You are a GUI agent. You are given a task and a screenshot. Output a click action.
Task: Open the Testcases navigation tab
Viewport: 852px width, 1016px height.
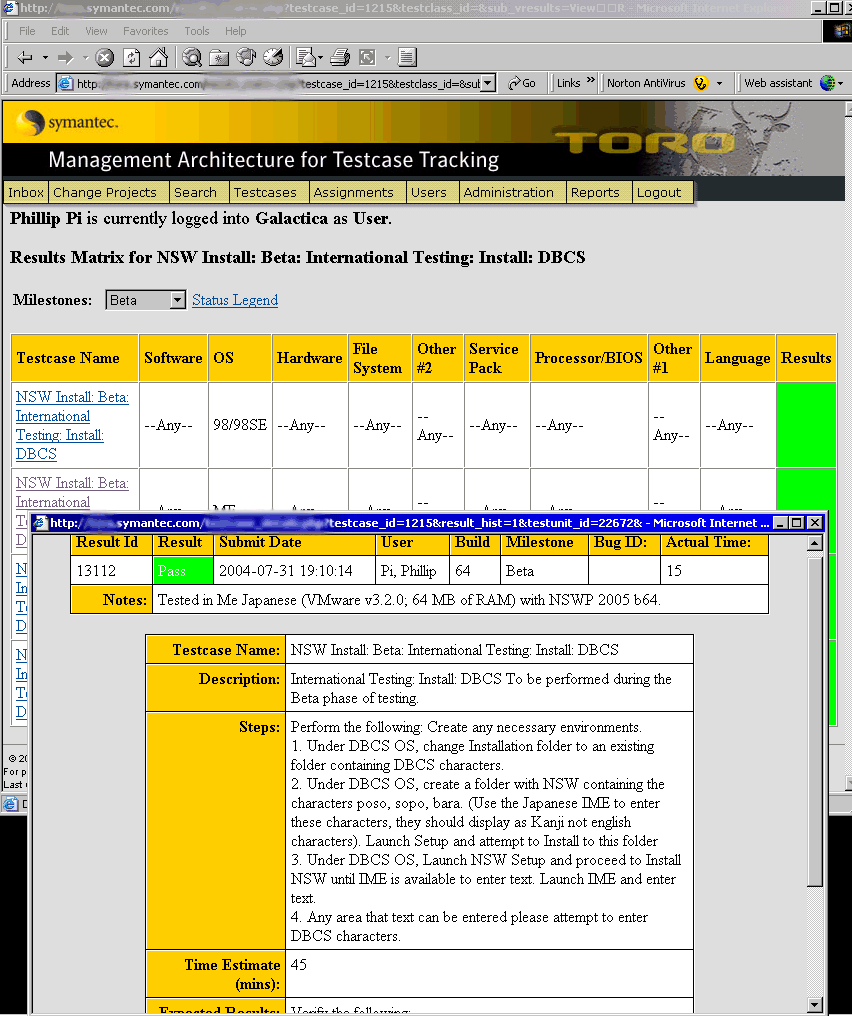coord(264,192)
